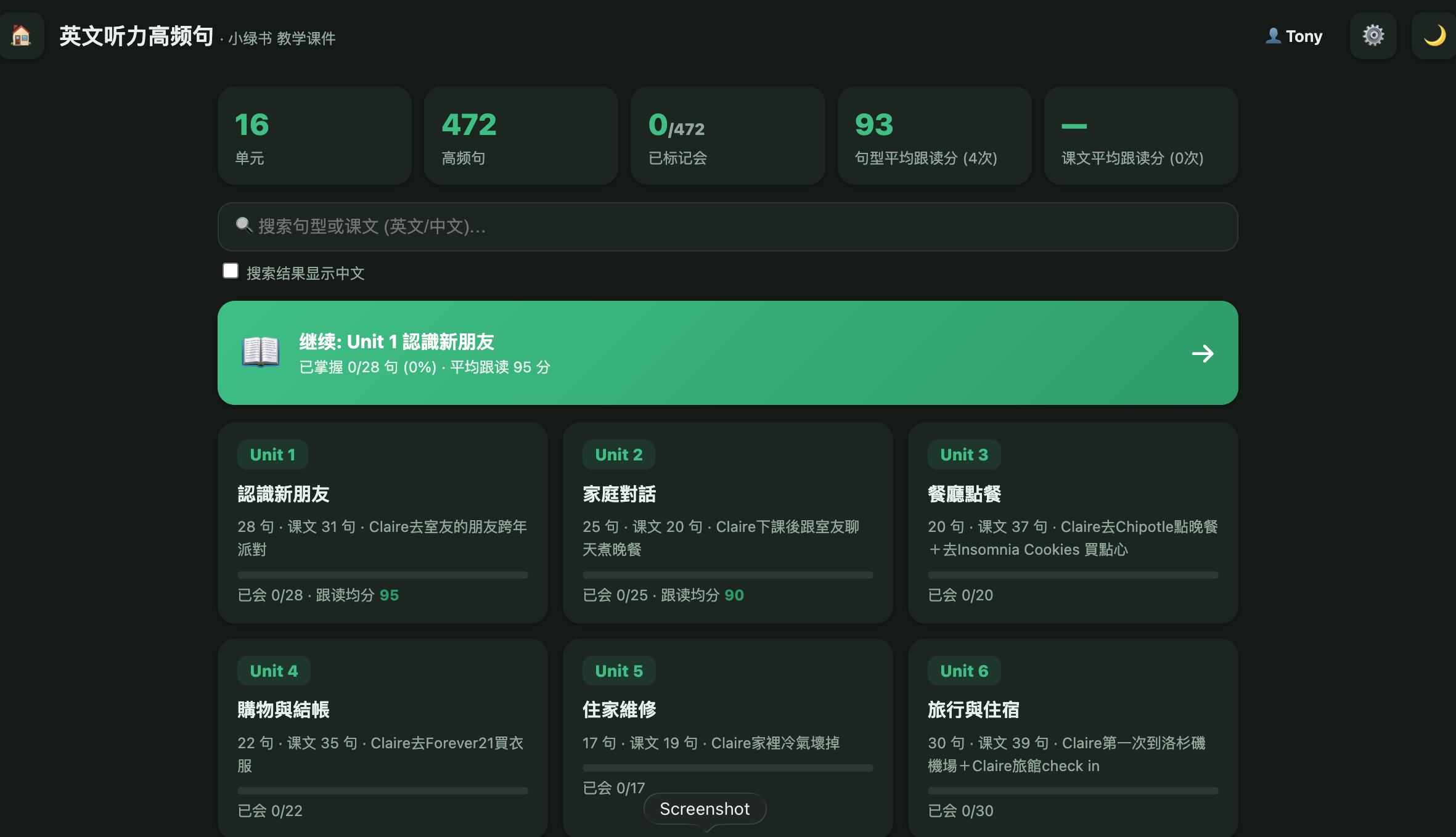Click the Unit 1 progress bar
The width and height of the screenshot is (1456, 837).
(383, 575)
